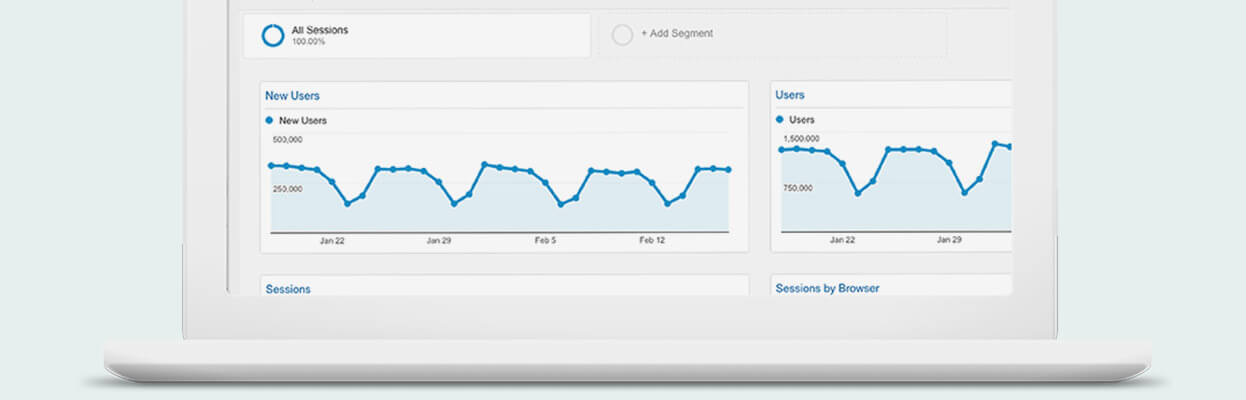
Task: Click the first data point in New Users chart
Action: [271, 165]
